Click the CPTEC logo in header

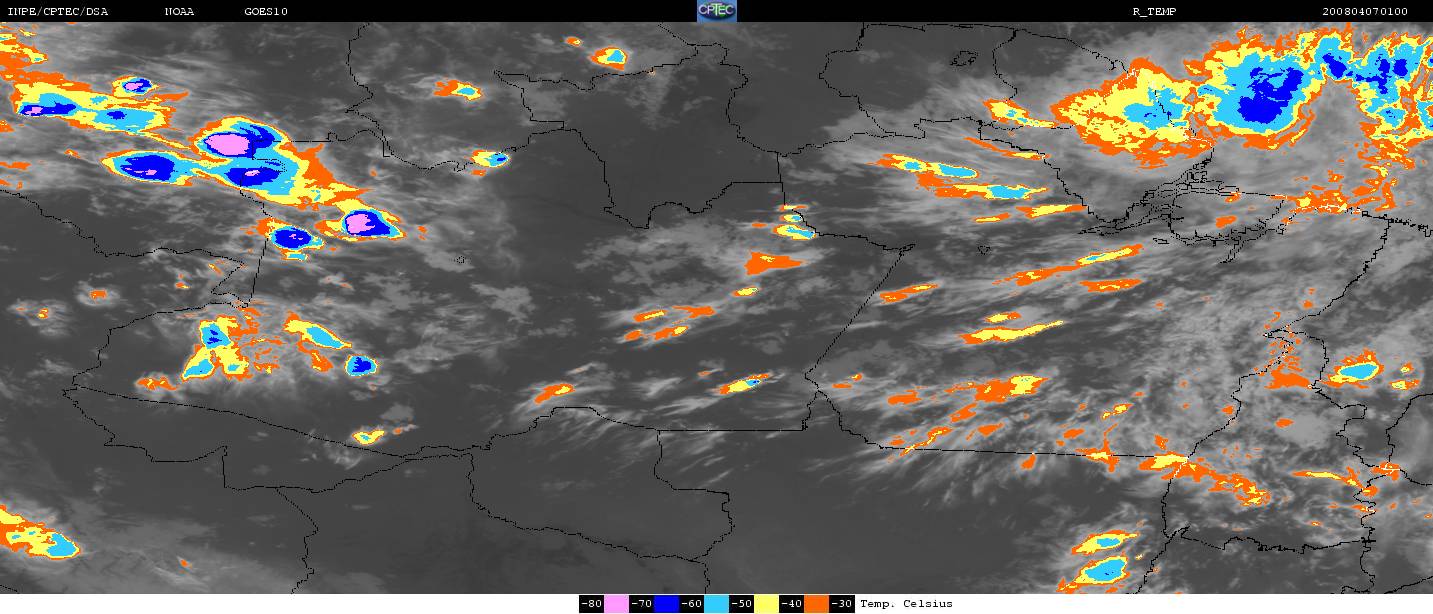click(x=716, y=11)
